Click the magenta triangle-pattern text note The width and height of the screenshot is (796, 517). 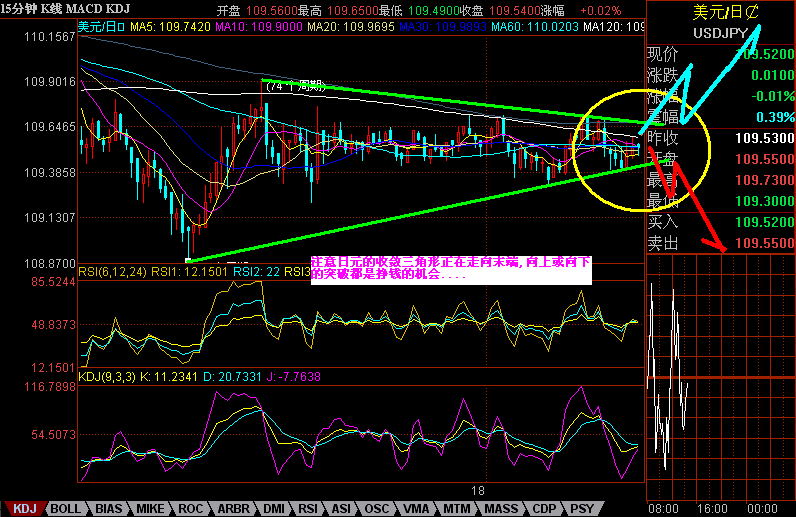(450, 266)
